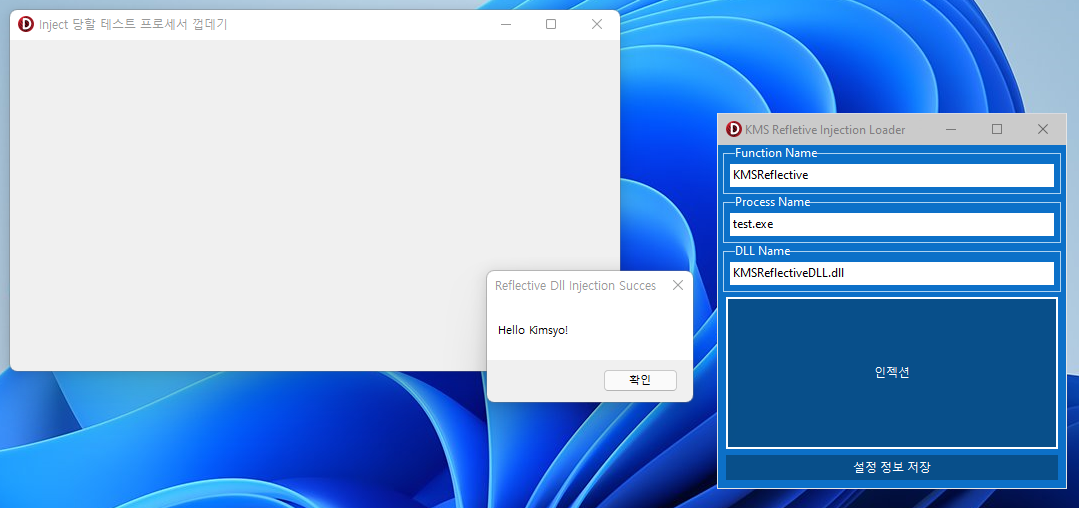Maximize the KMS Refletive Injection Loader window

point(996,129)
